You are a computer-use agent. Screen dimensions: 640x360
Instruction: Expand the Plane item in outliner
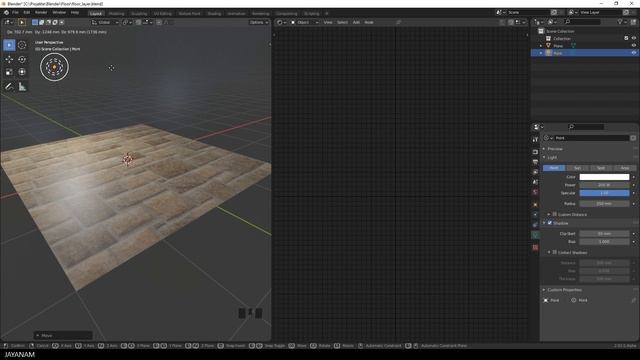pyautogui.click(x=541, y=46)
